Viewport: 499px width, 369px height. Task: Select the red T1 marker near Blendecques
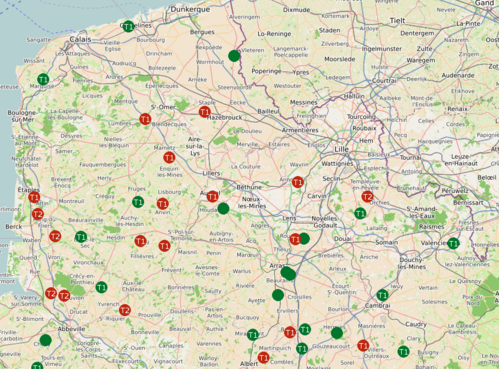pos(145,119)
